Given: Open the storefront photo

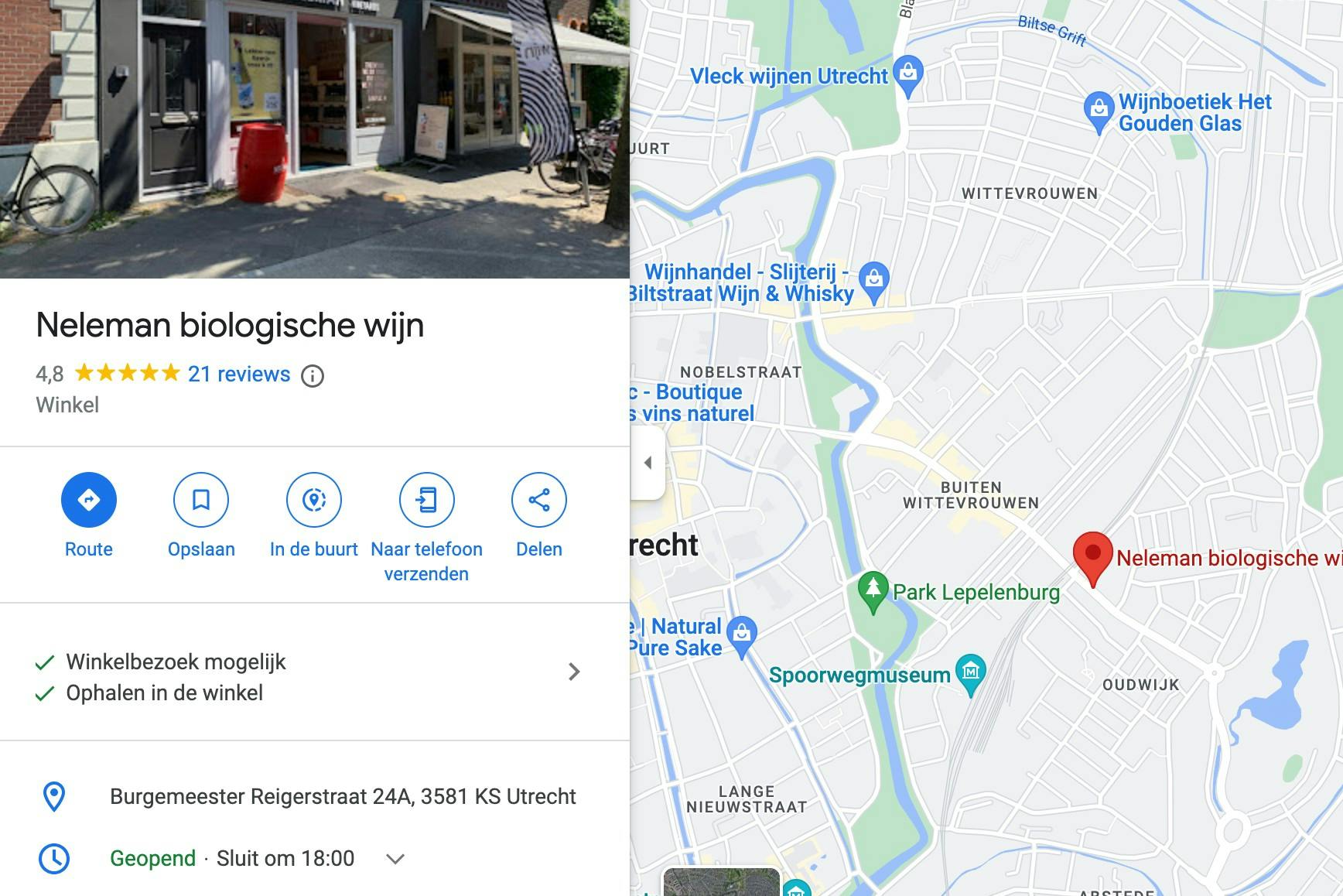Looking at the screenshot, I should pos(315,139).
